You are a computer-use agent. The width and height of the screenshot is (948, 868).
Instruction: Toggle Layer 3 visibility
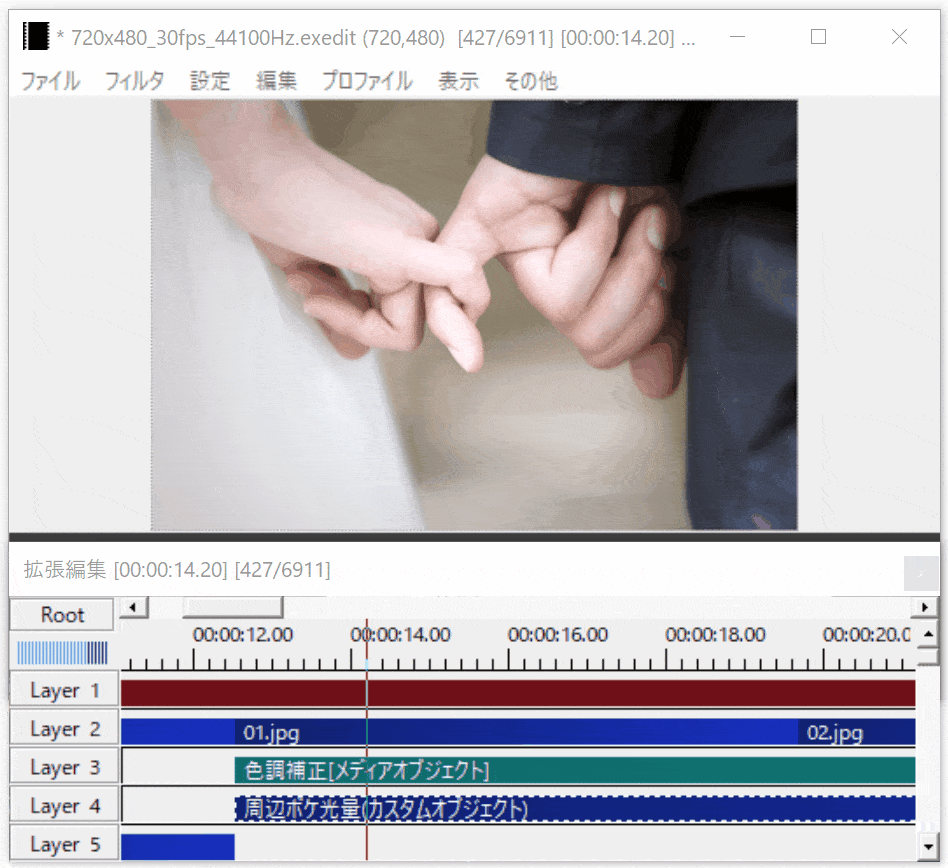[x=63, y=766]
